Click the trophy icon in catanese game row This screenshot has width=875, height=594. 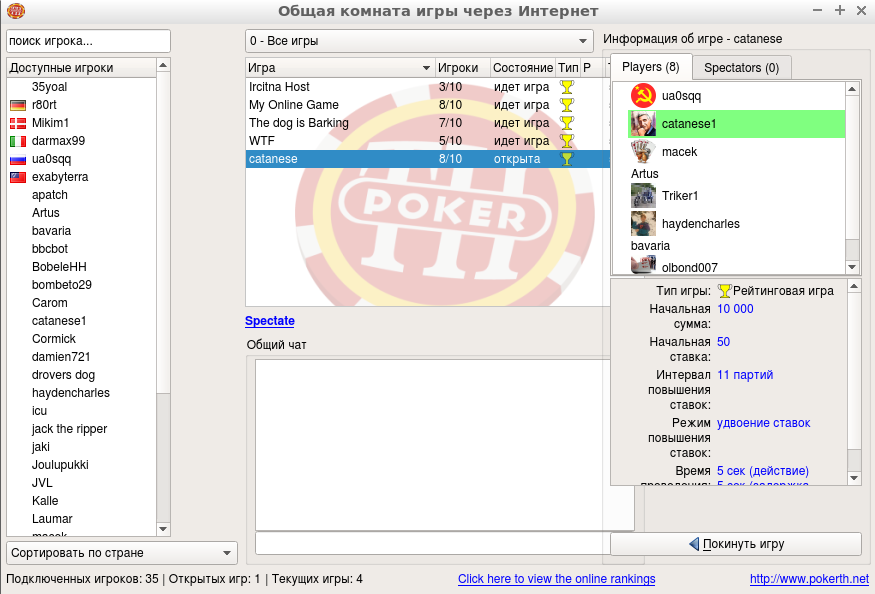point(567,159)
